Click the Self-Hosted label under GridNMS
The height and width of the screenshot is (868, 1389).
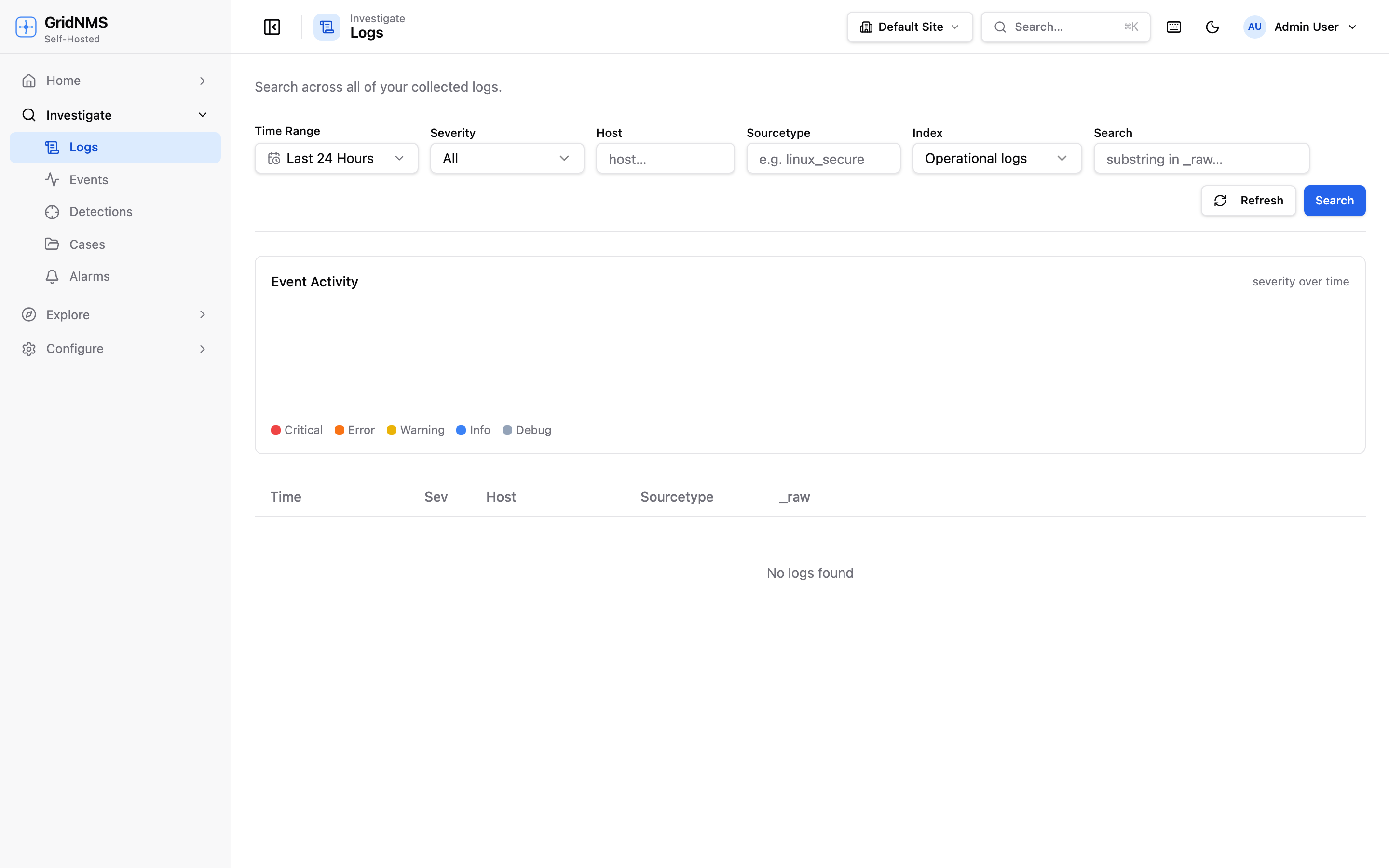[x=72, y=39]
